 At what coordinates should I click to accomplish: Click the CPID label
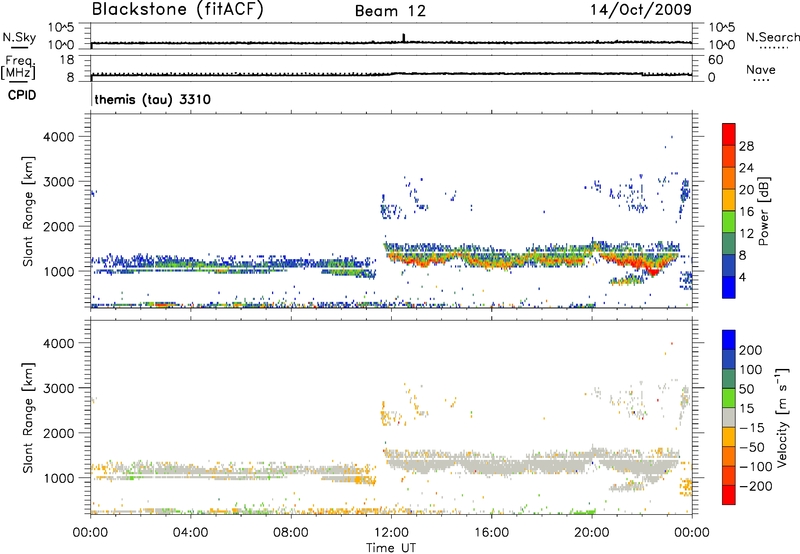(x=22, y=95)
